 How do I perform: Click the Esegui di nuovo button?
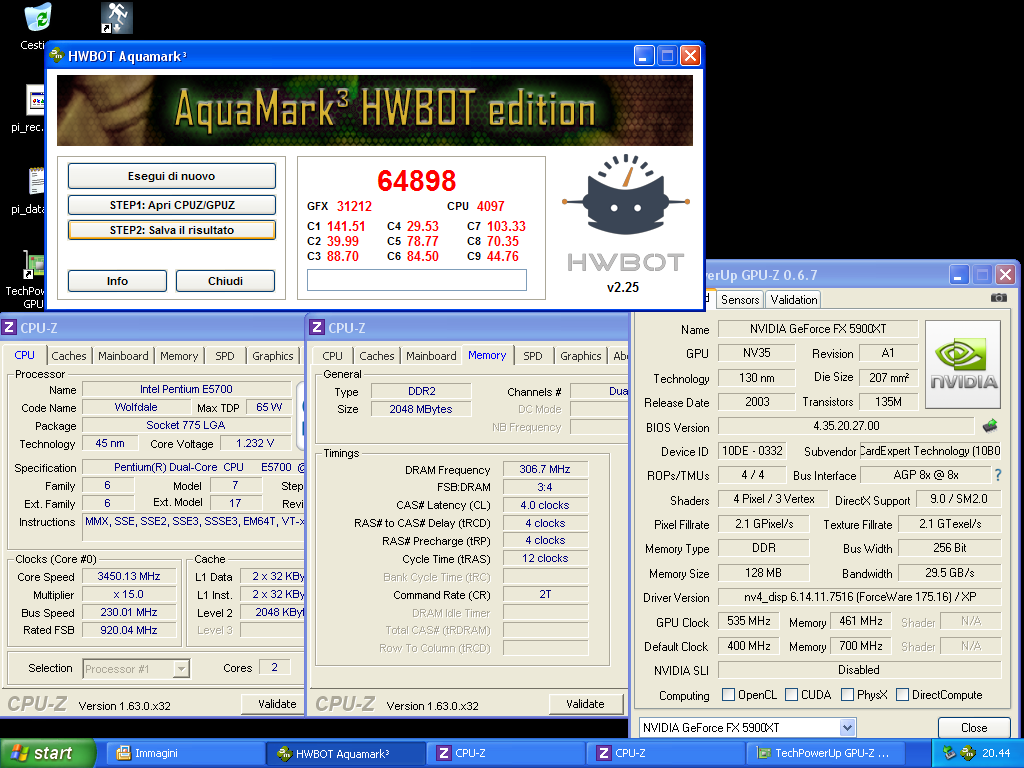tap(172, 176)
